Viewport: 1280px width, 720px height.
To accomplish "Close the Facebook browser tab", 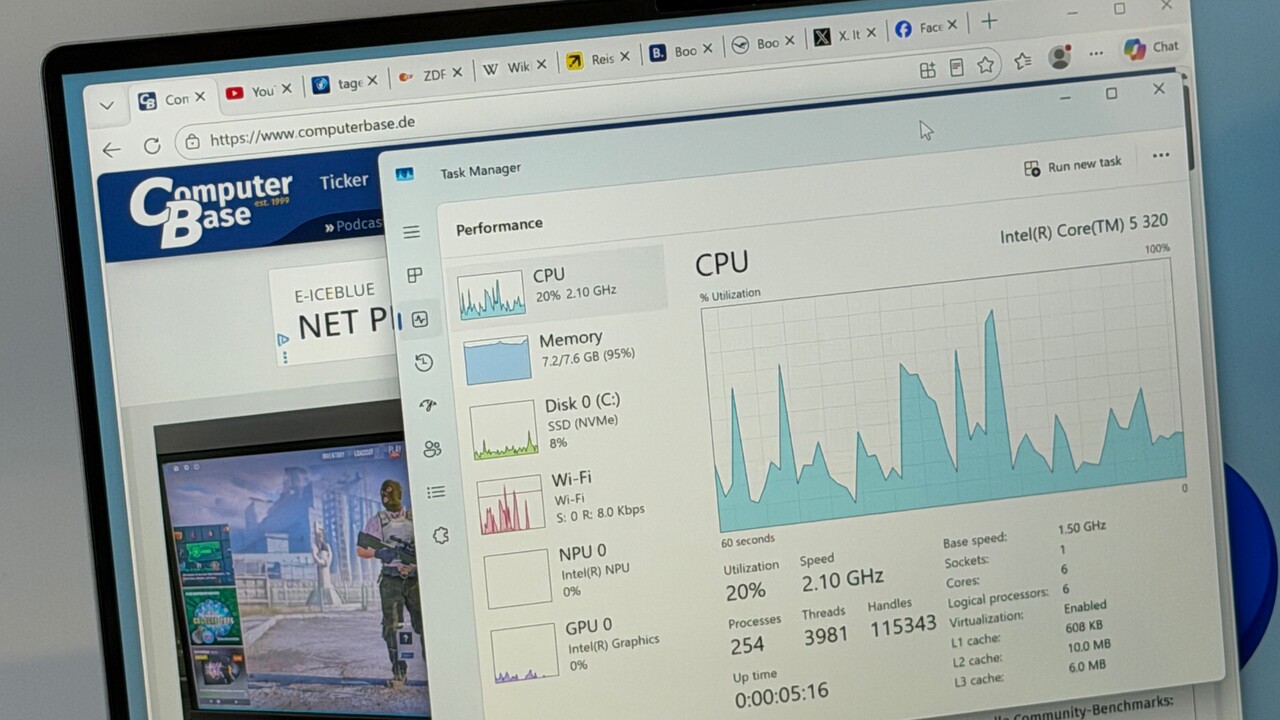I will pos(952,26).
